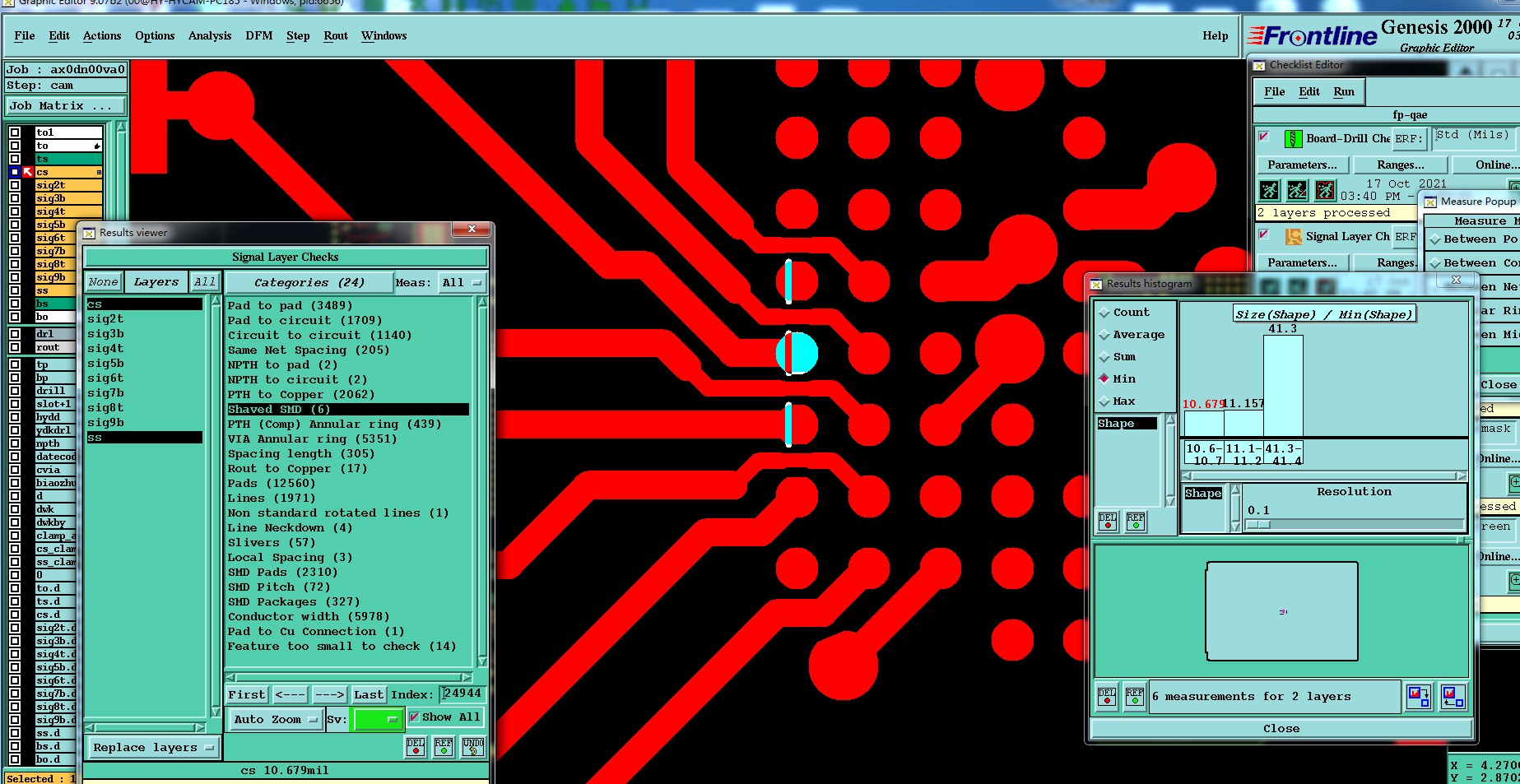The image size is (1520, 784).
Task: Click the histogram return-arrow transfer icon
Action: 1453,697
